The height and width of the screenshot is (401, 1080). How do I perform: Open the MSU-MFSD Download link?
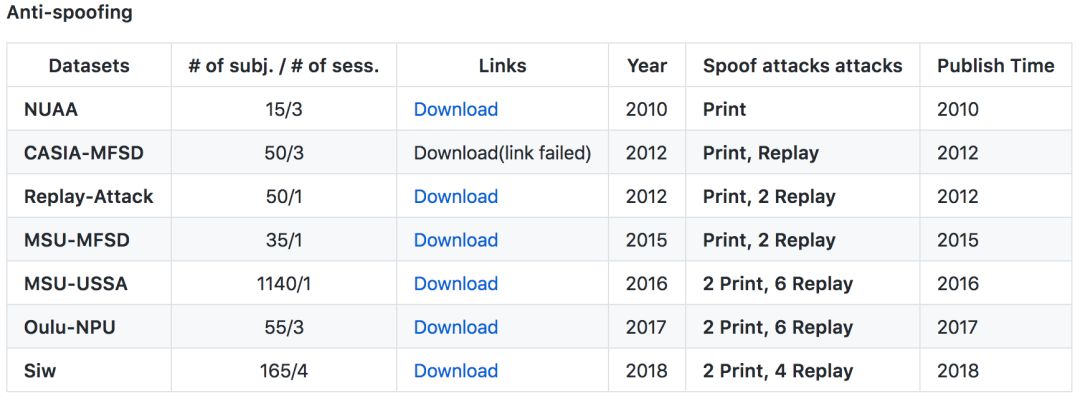(x=455, y=240)
